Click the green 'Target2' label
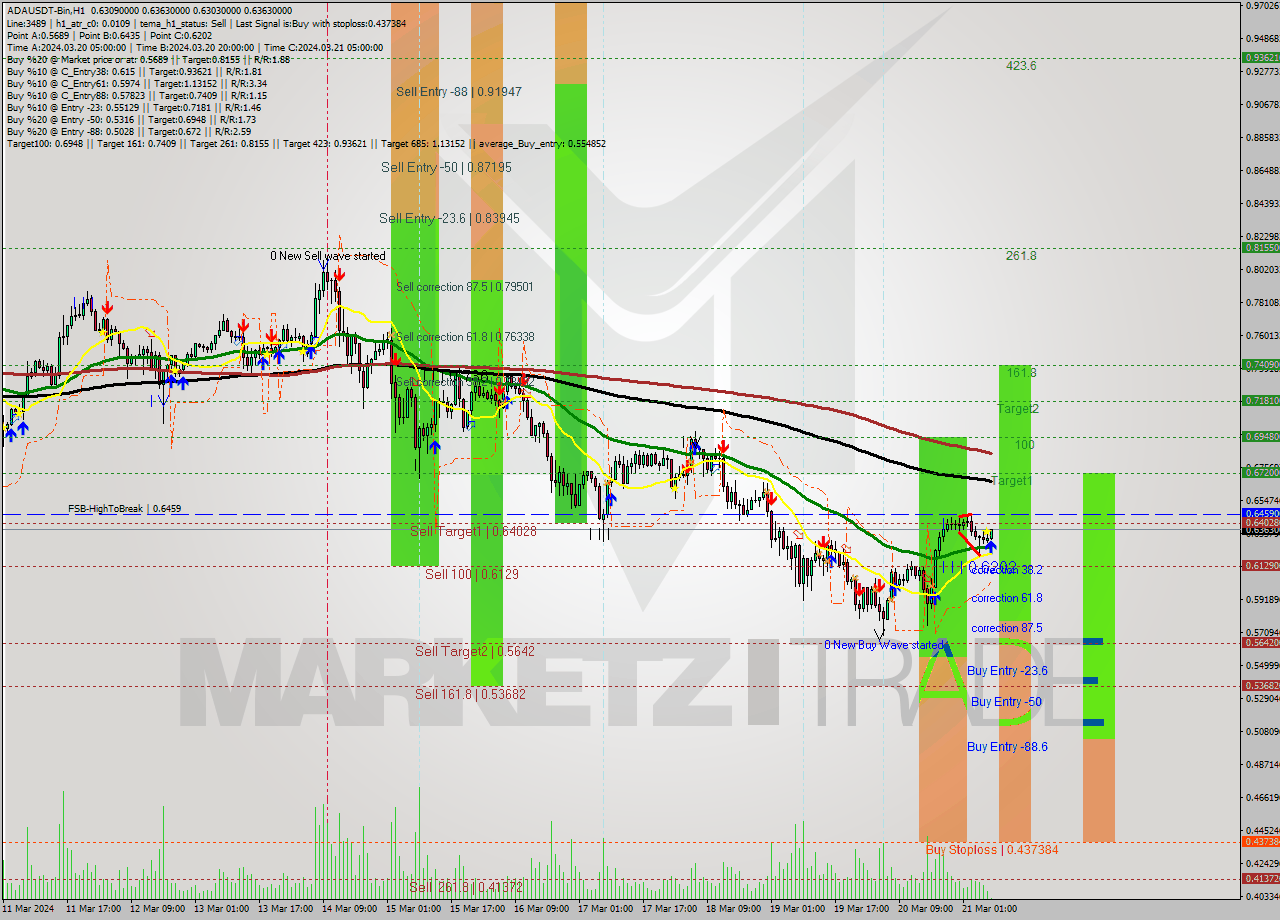This screenshot has width=1280, height=920. click(1018, 409)
